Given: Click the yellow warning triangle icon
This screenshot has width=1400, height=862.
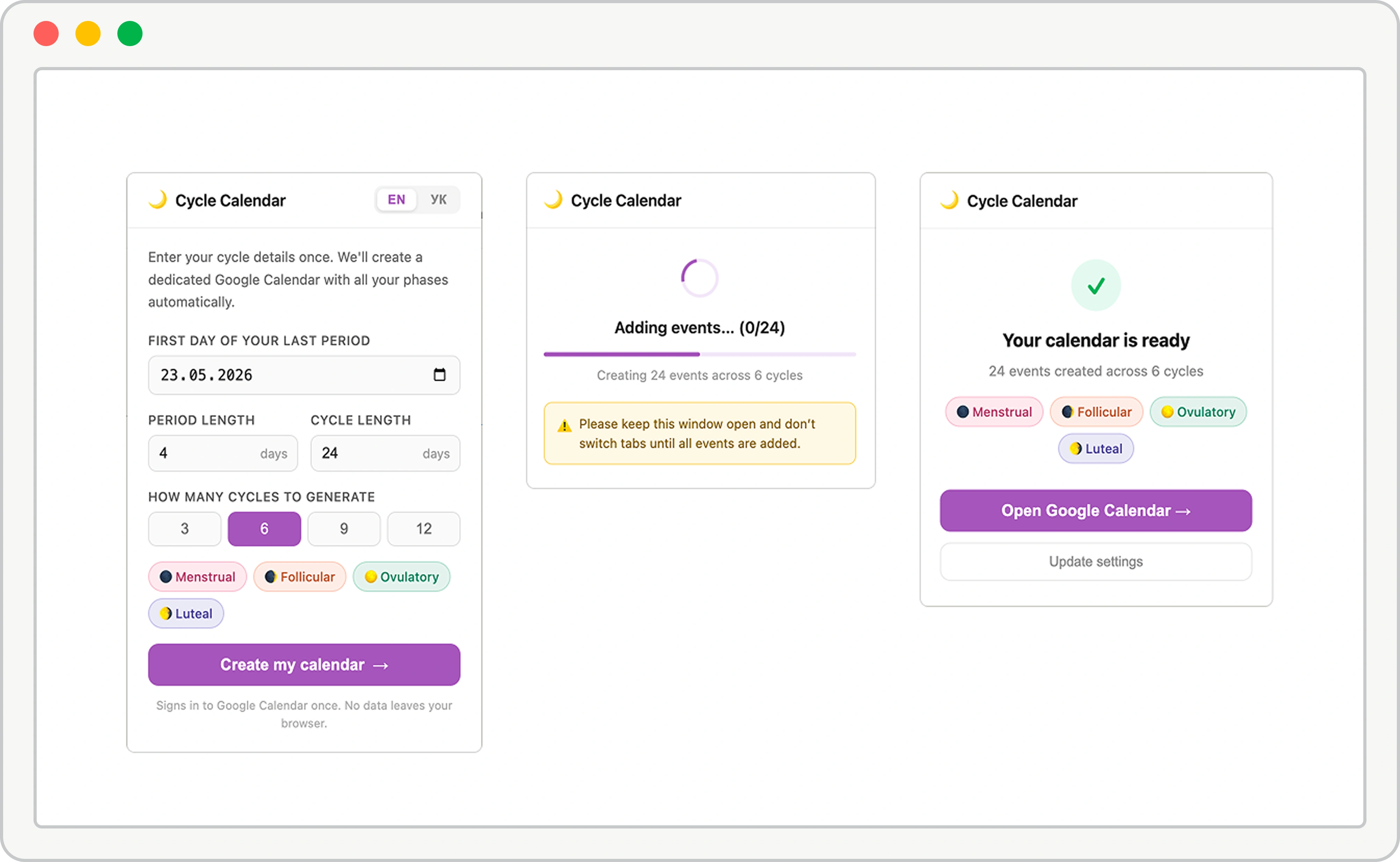Looking at the screenshot, I should tap(564, 426).
